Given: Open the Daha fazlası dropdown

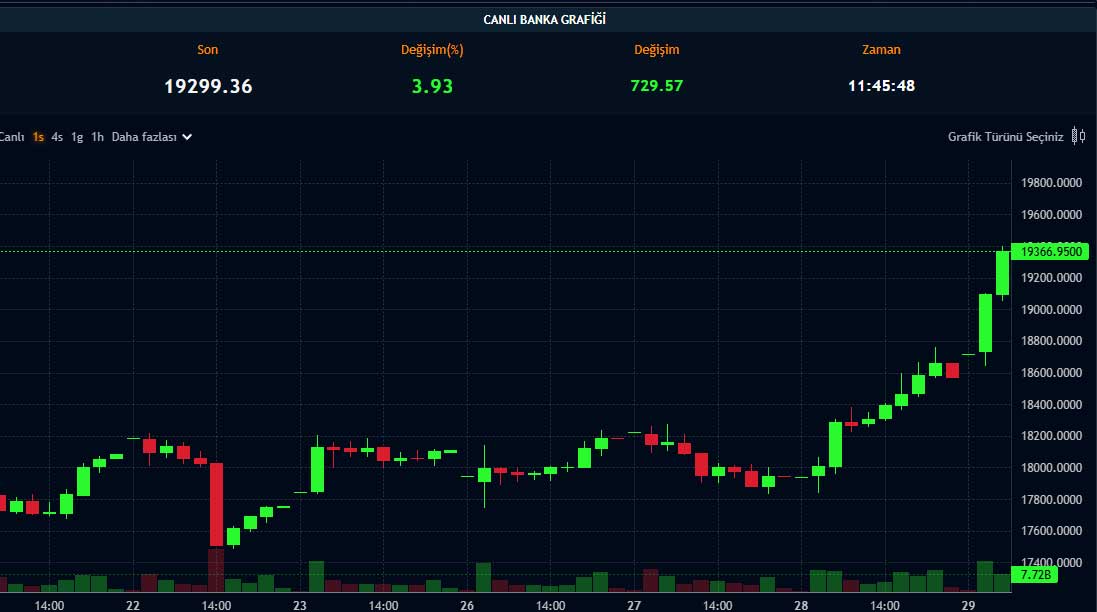Looking at the screenshot, I should pos(144,137).
